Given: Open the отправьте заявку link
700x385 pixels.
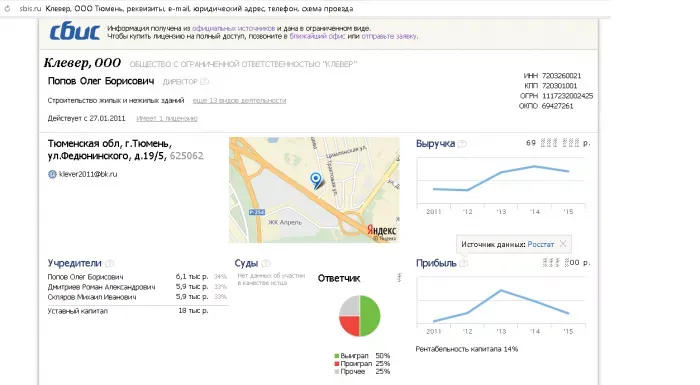Looking at the screenshot, I should (389, 36).
